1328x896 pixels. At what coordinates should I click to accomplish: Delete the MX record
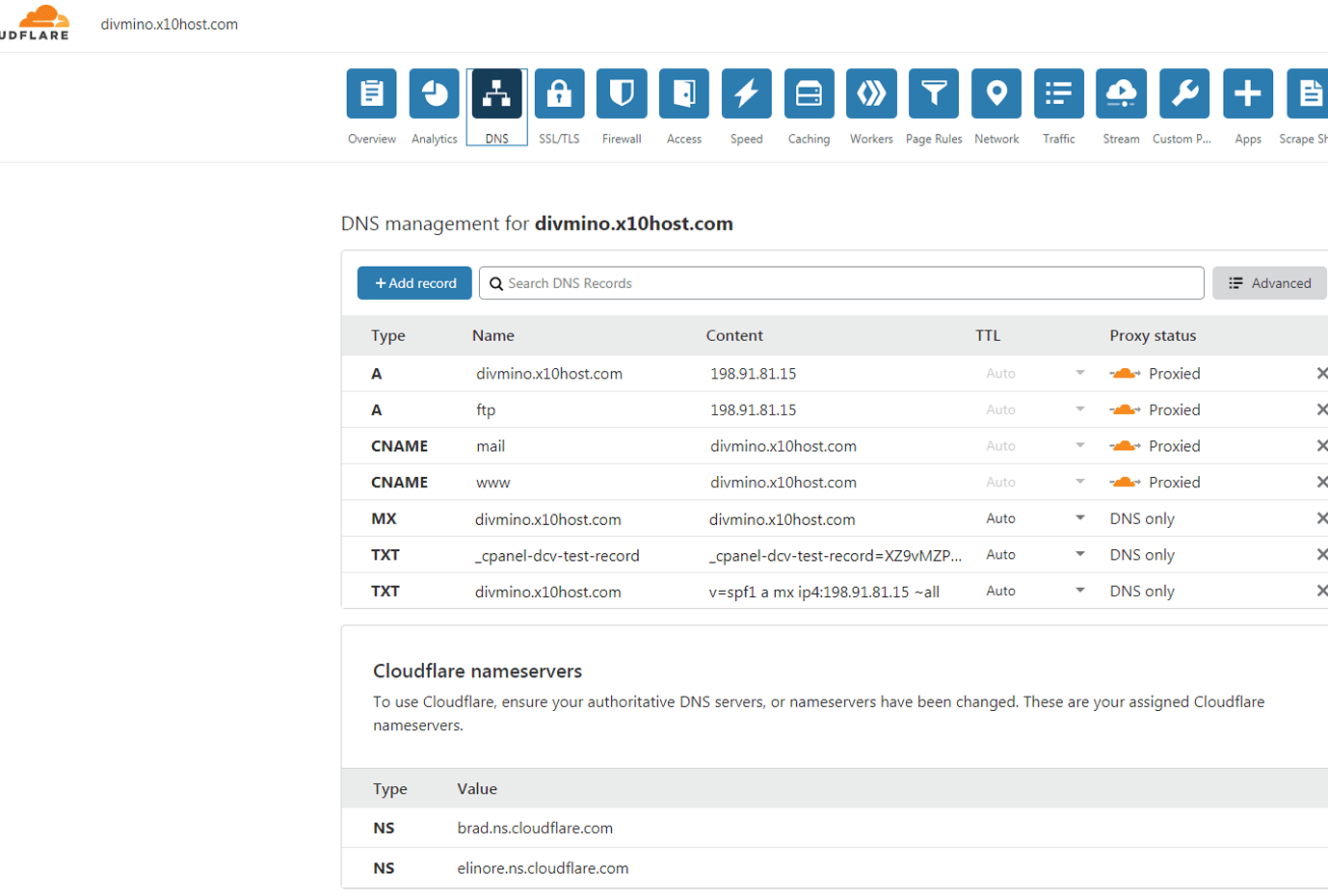(1321, 518)
